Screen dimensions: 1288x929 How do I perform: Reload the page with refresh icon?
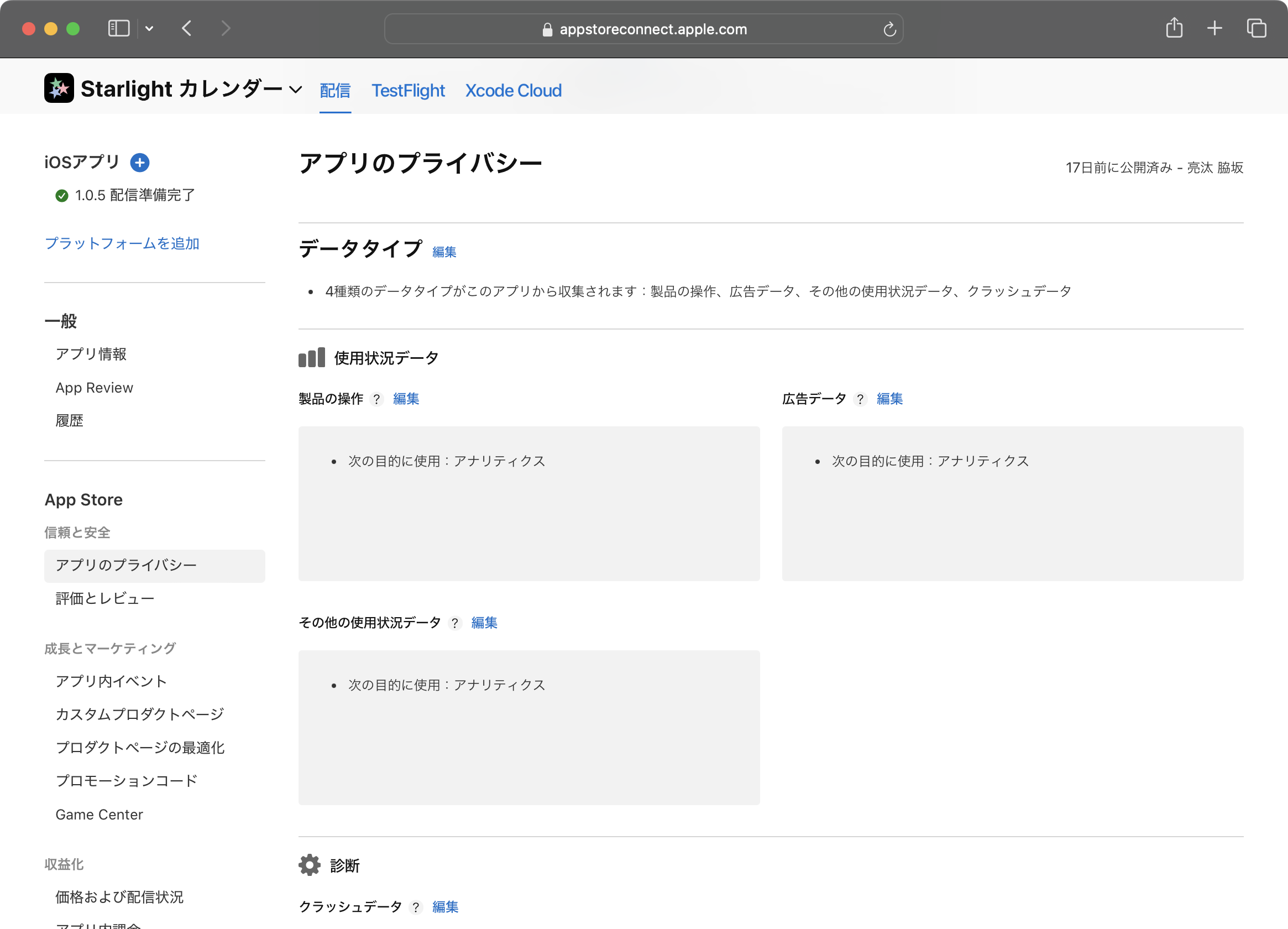[x=889, y=29]
